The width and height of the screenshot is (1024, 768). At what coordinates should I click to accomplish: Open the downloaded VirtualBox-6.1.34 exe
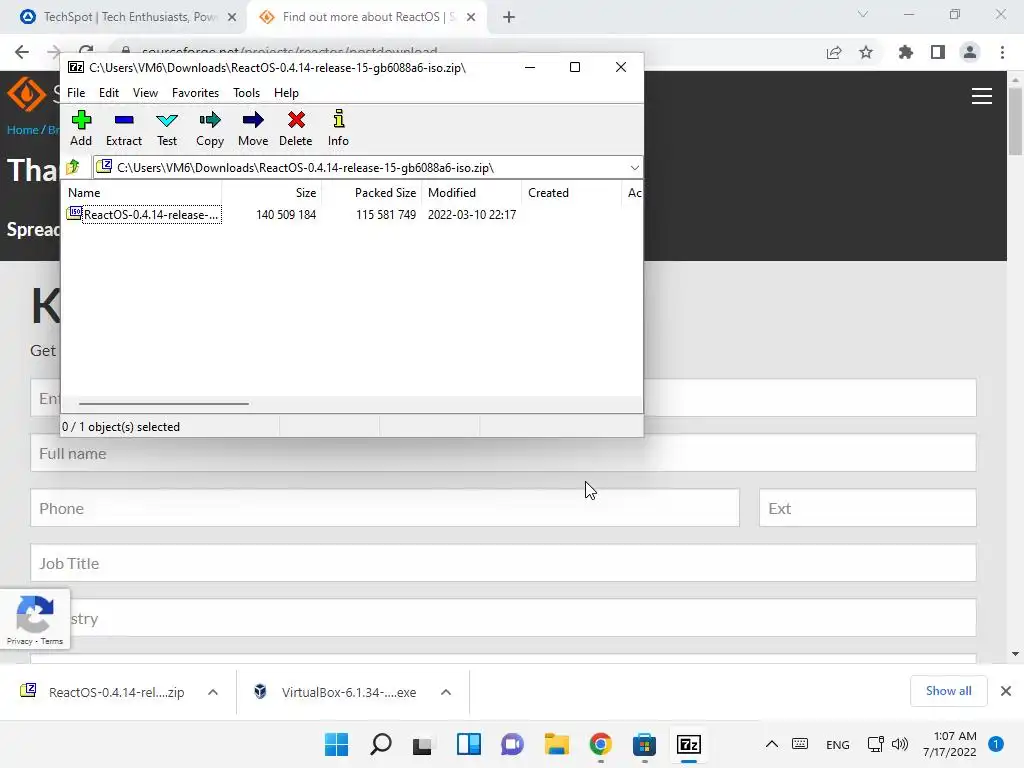tap(335, 692)
